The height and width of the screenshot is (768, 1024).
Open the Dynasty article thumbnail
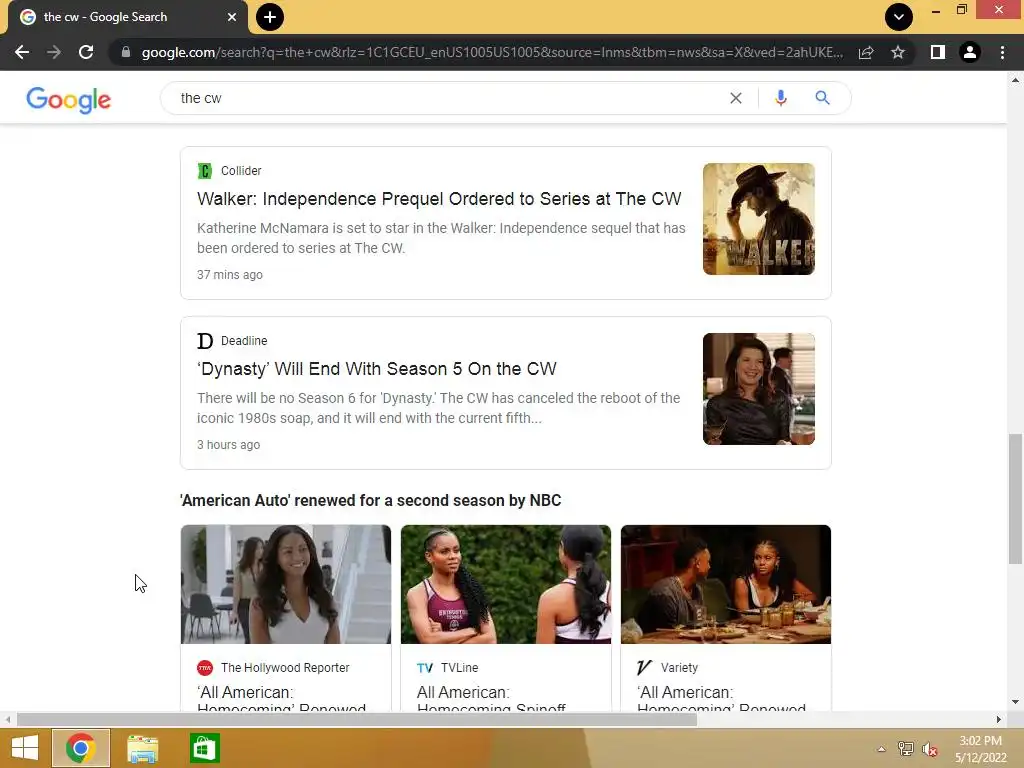(x=758, y=389)
